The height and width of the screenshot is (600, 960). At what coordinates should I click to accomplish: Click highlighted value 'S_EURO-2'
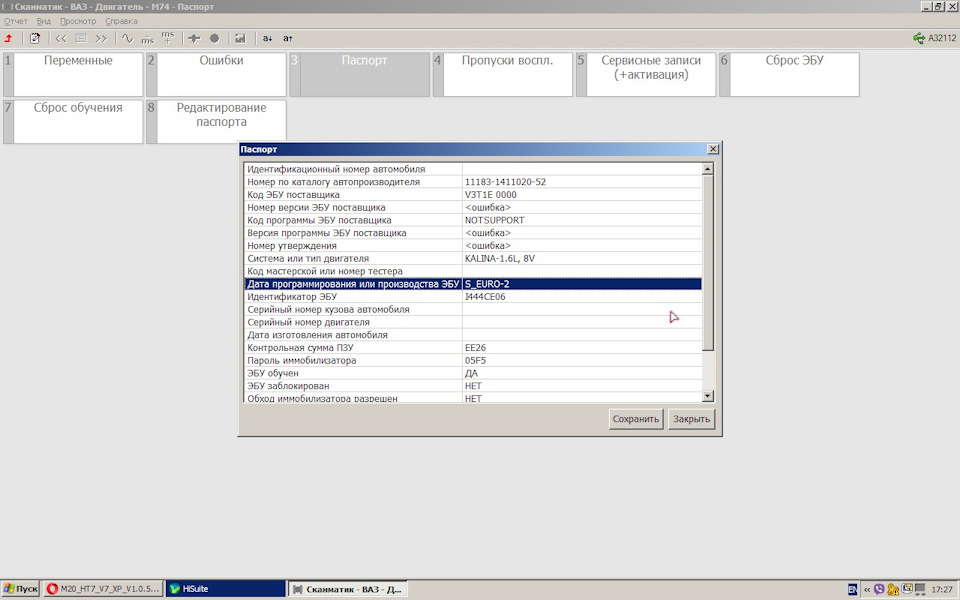click(487, 284)
